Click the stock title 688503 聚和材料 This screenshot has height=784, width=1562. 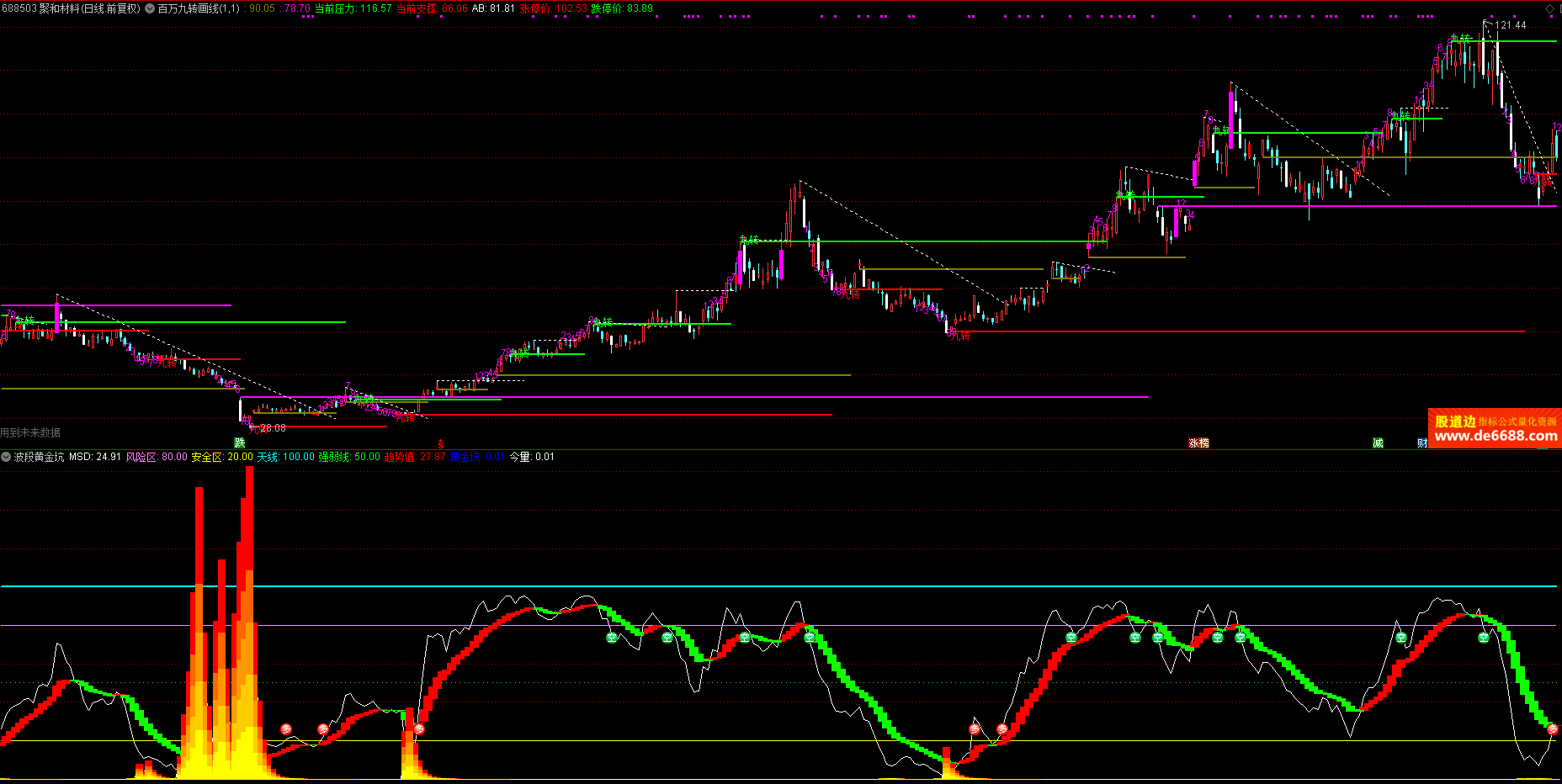pos(40,8)
